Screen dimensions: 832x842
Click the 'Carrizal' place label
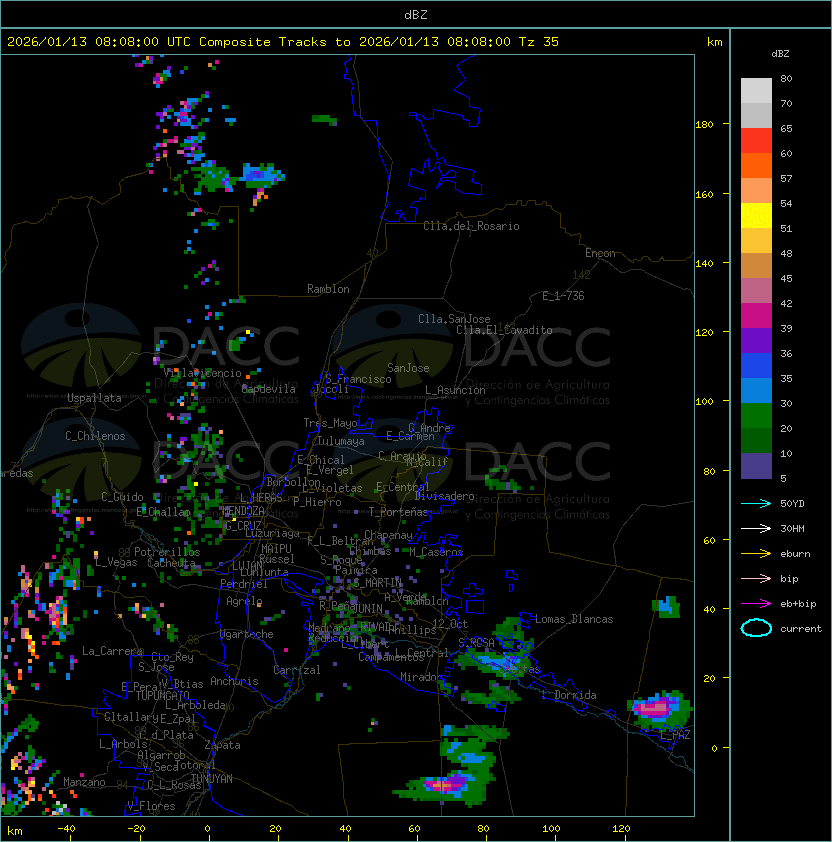[296, 670]
